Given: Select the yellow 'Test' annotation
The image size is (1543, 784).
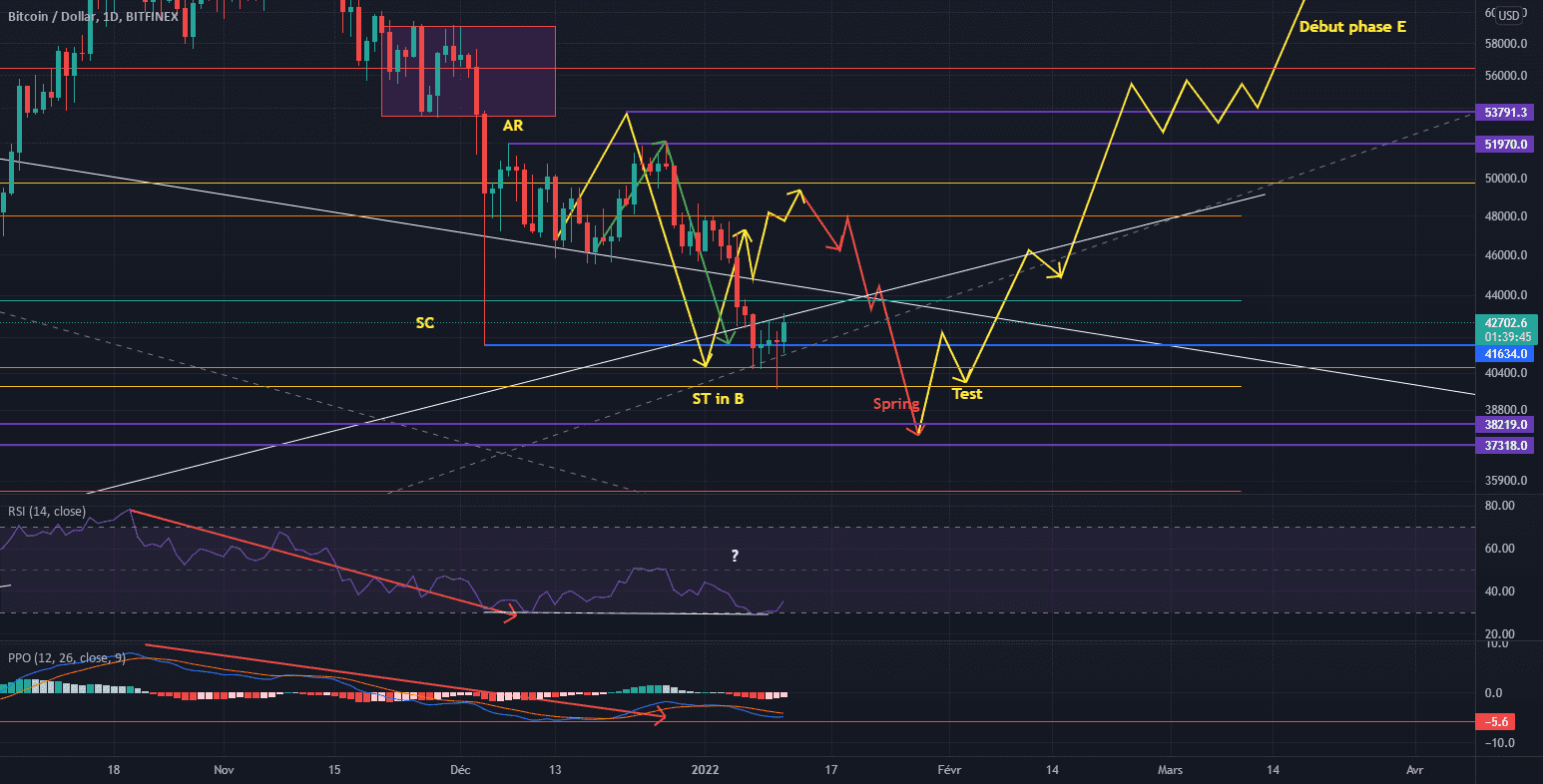Looking at the screenshot, I should coord(967,394).
